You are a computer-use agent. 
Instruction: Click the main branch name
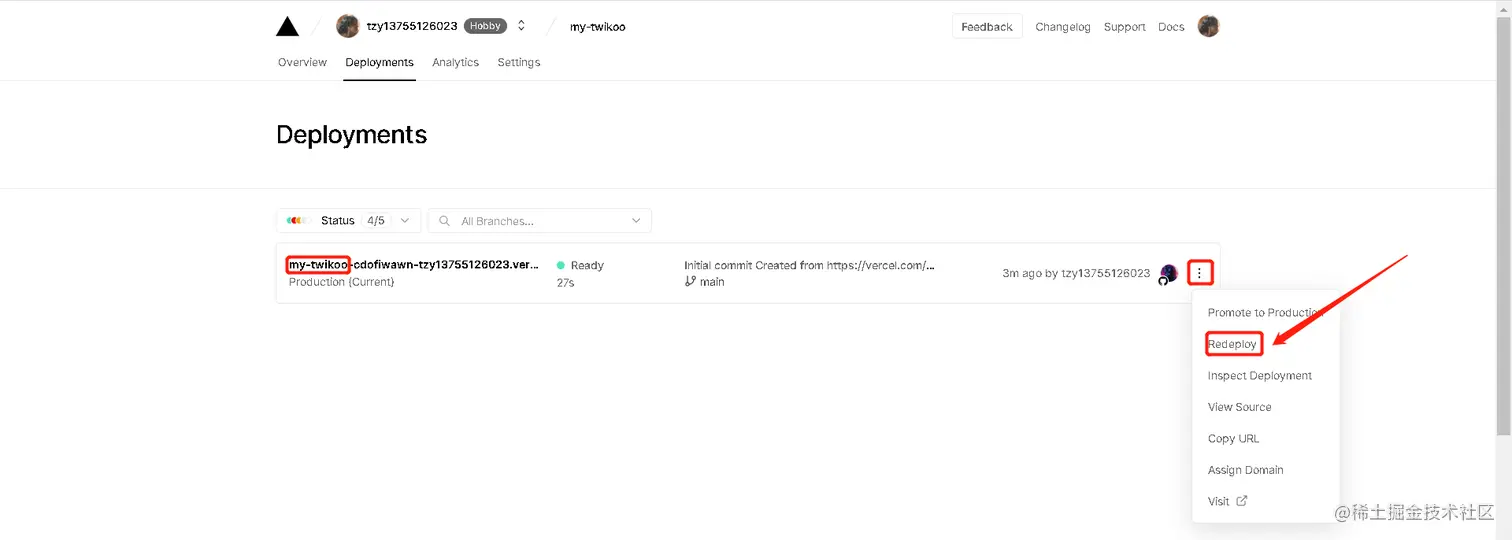pyautogui.click(x=713, y=282)
